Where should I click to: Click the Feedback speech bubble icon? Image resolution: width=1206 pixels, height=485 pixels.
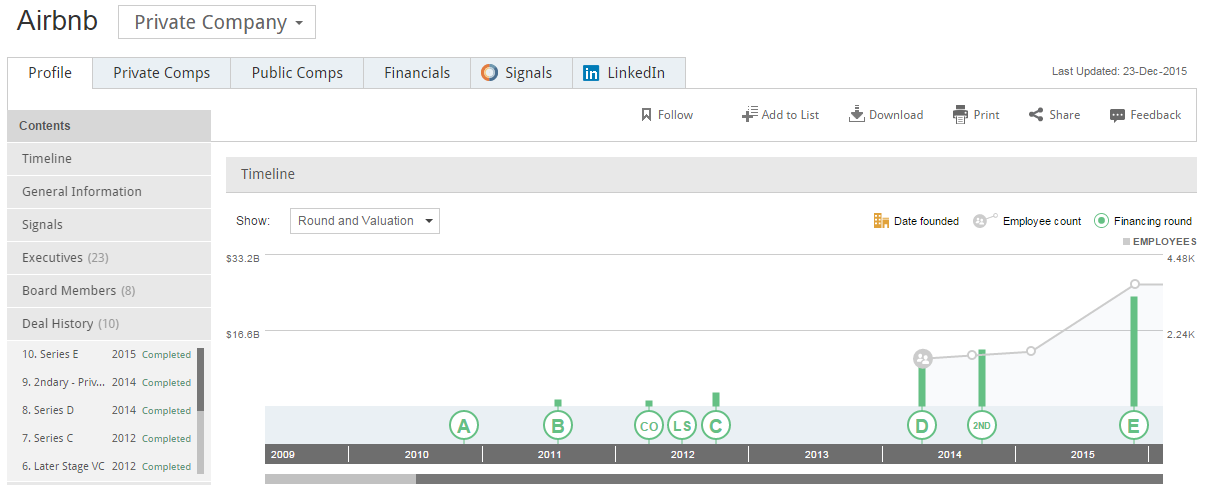(1118, 115)
